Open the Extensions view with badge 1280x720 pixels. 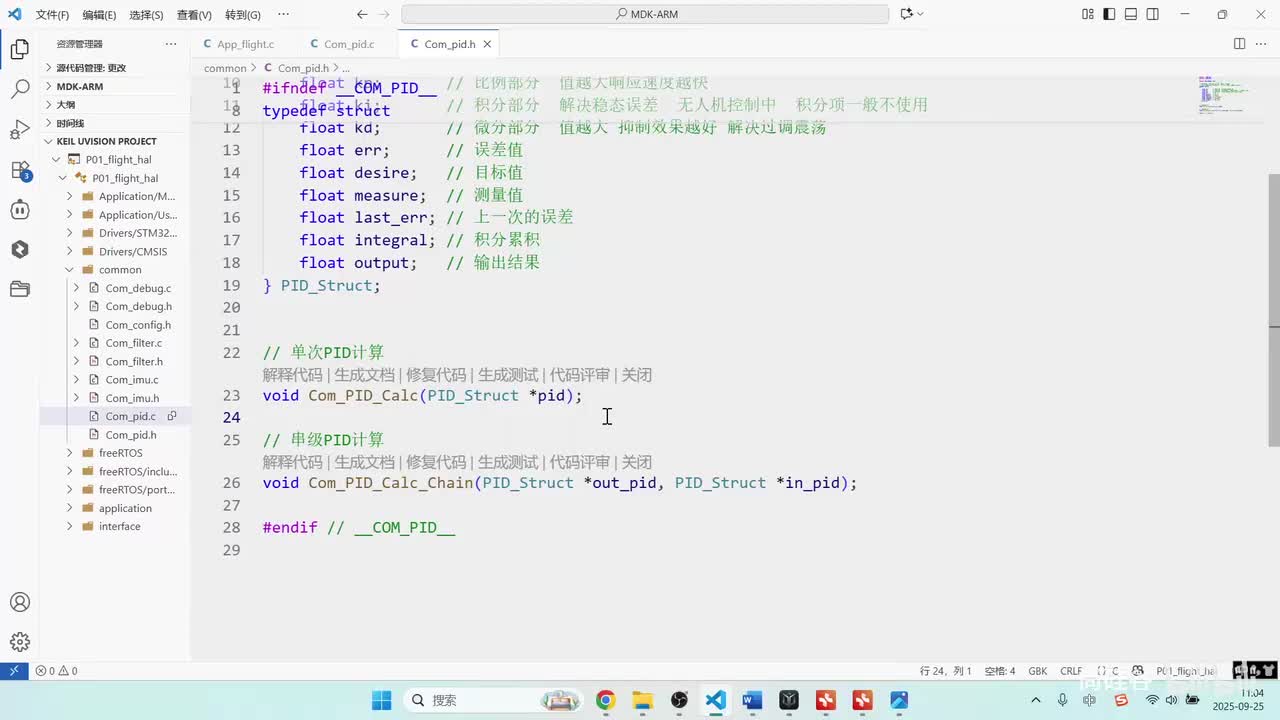[x=19, y=170]
